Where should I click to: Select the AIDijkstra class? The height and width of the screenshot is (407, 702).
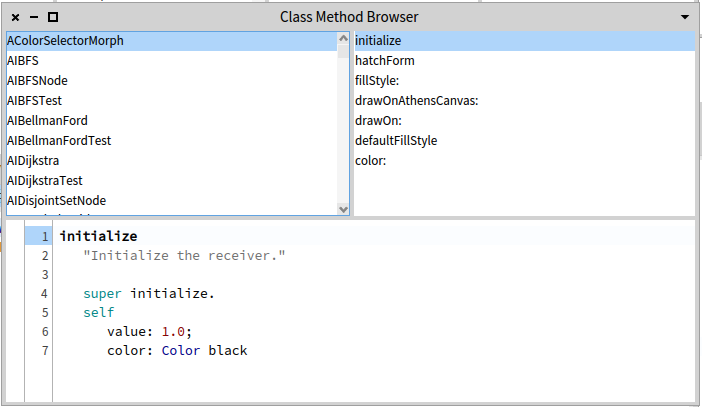click(171, 160)
